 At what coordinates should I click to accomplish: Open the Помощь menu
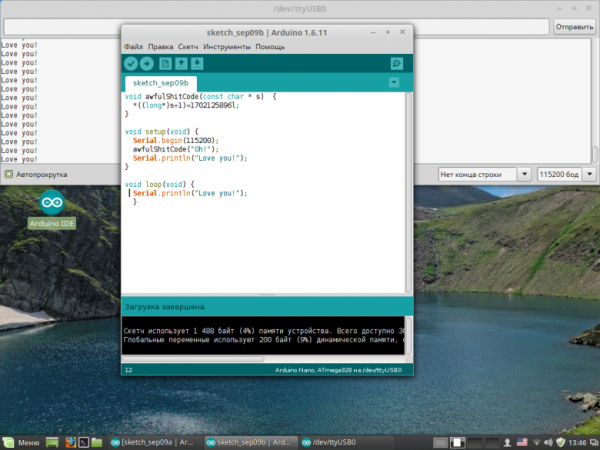(x=270, y=47)
